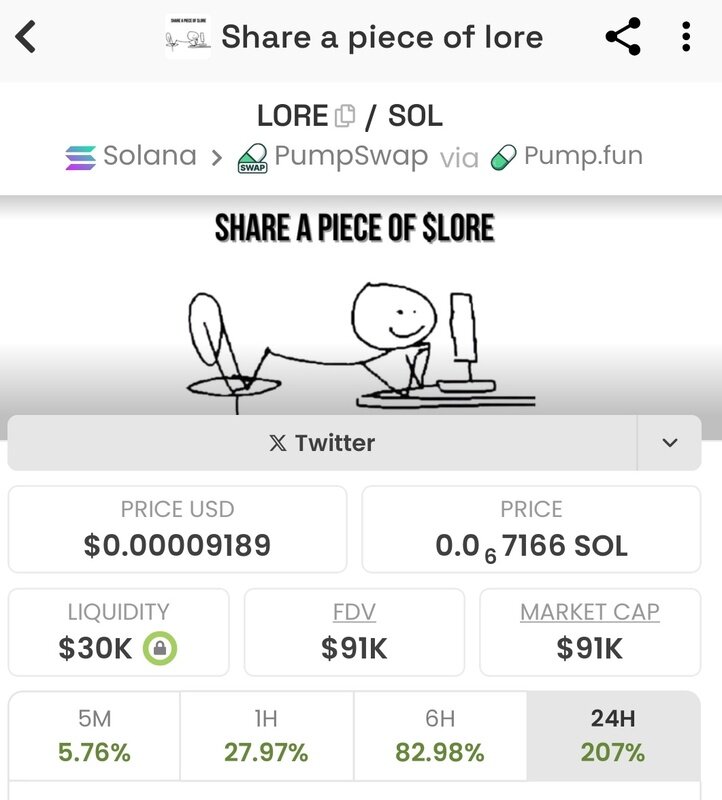This screenshot has width=722, height=800.
Task: Expand the social links dropdown chevron
Action: coord(669,443)
